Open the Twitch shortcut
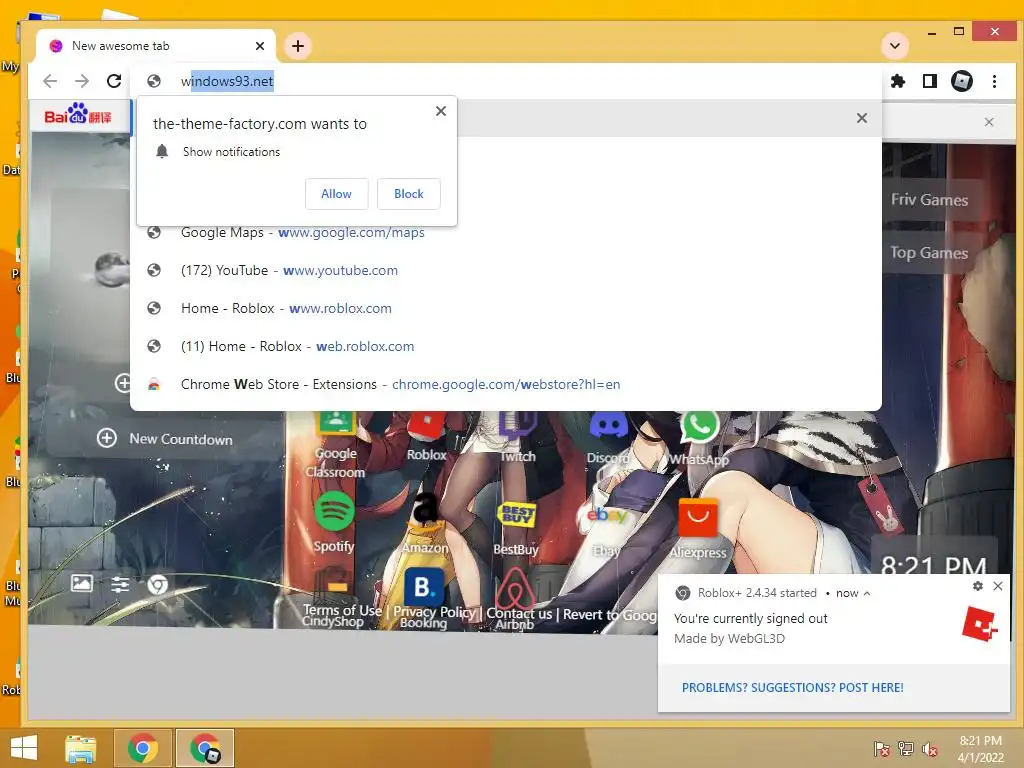Image resolution: width=1024 pixels, height=768 pixels. click(x=517, y=436)
